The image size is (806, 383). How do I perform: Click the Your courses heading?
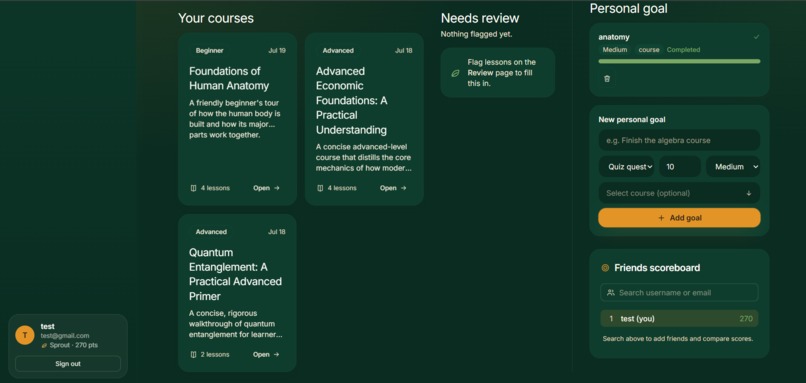(216, 19)
